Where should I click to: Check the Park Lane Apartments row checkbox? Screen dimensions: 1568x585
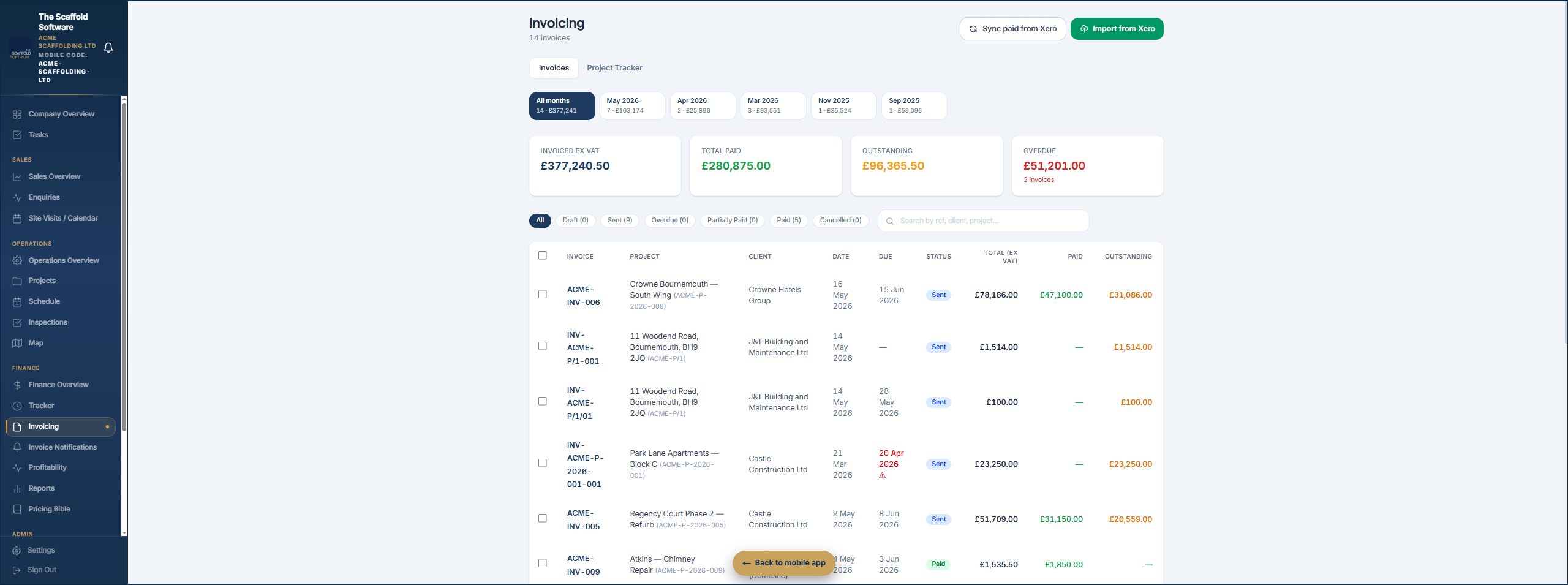point(543,463)
